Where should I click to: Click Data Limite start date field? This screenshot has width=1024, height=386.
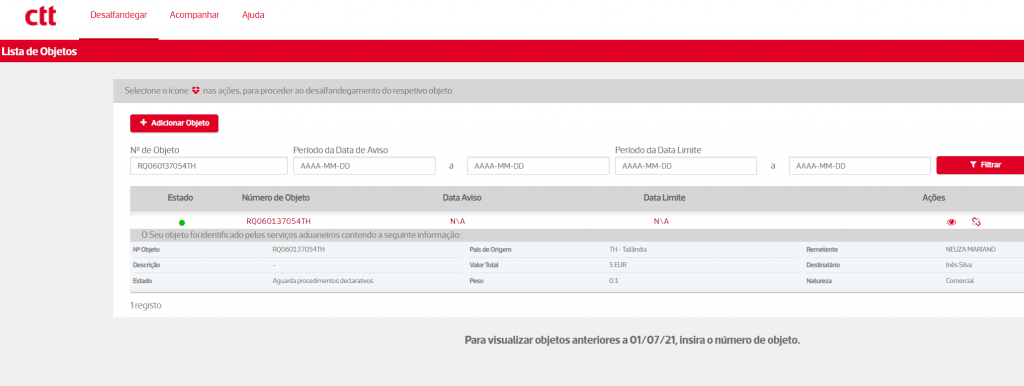coord(686,166)
